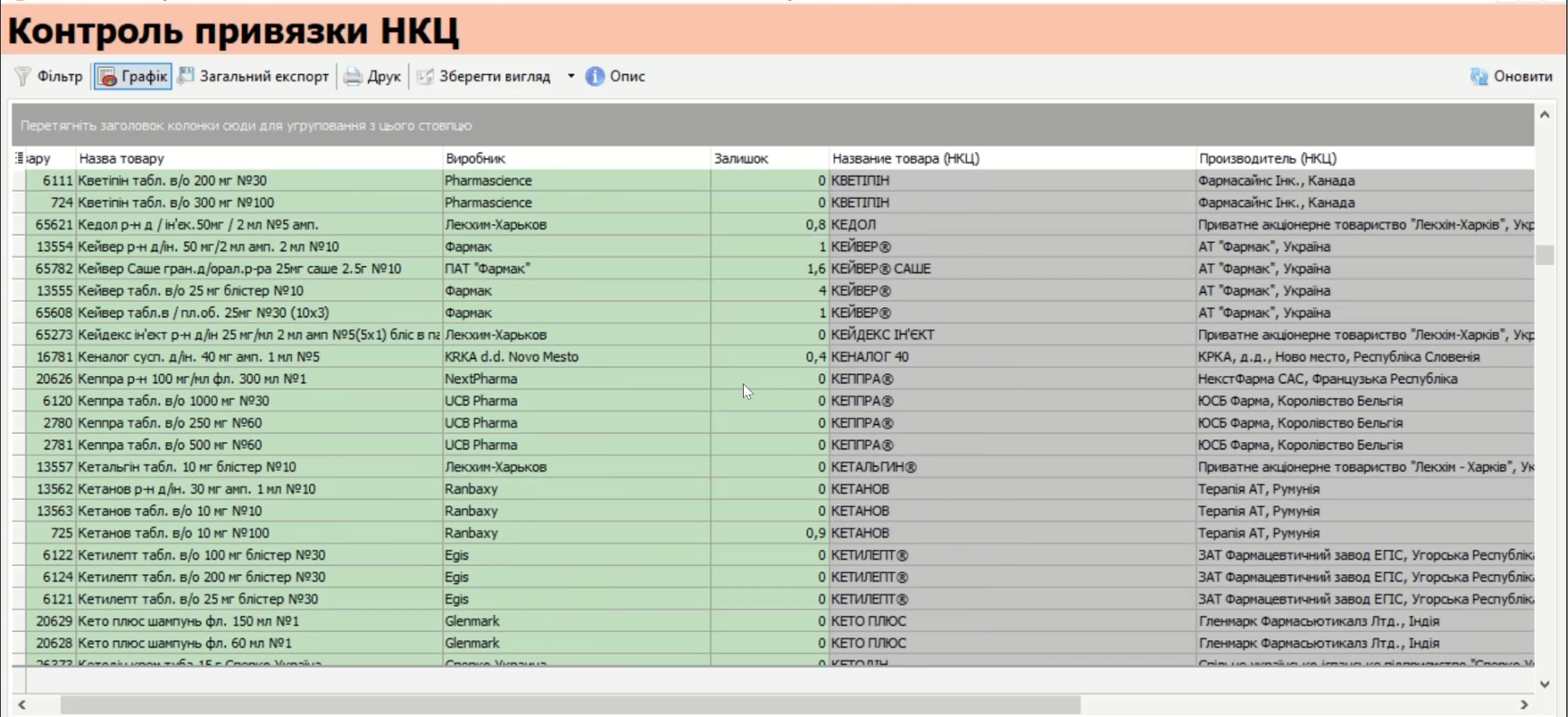This screenshot has width=1568, height=717.
Task: Click the Загальний експорт save icon
Action: pyautogui.click(x=186, y=76)
